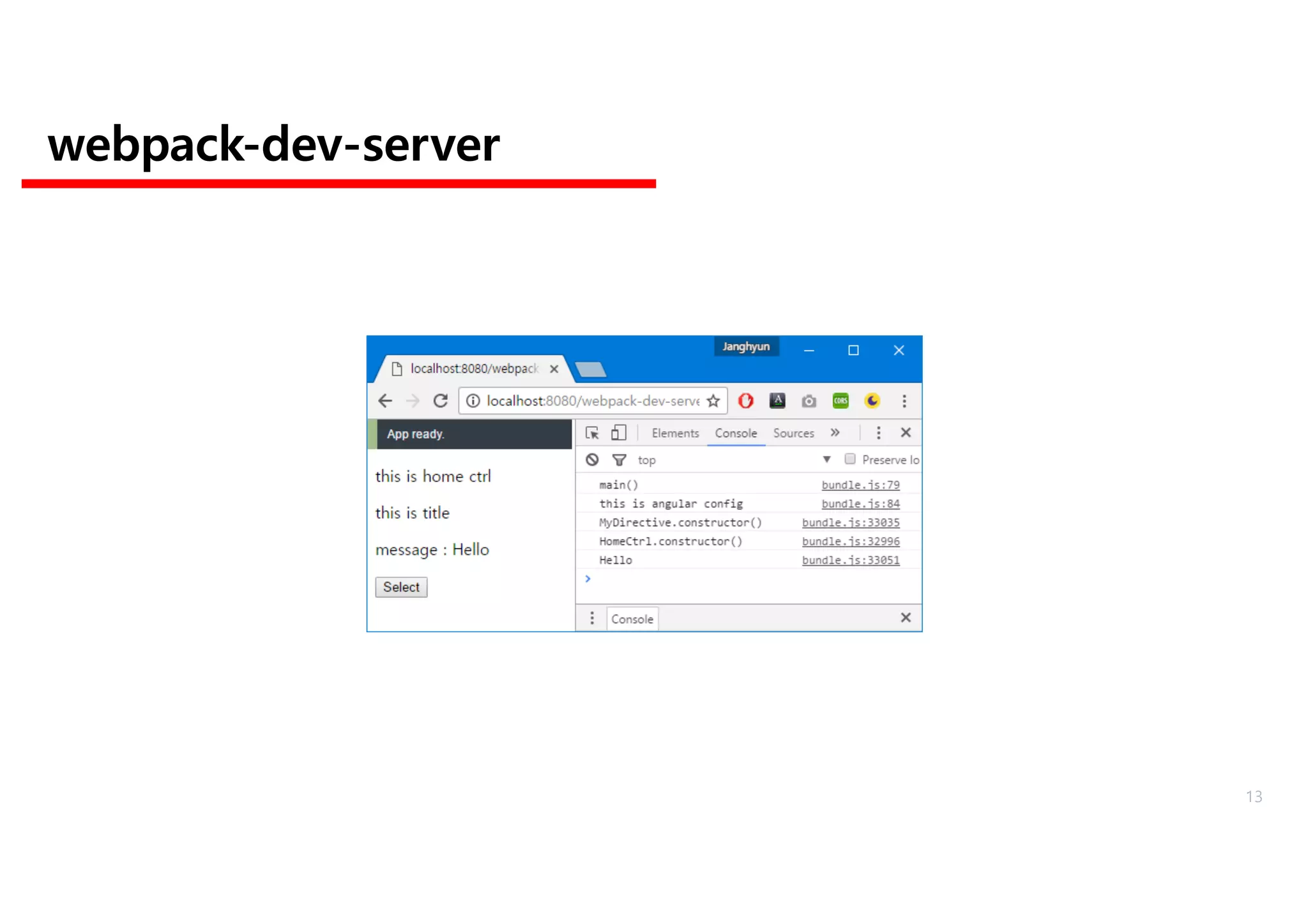Open the top context dropdown arrow
The image size is (1308, 924).
tap(826, 460)
